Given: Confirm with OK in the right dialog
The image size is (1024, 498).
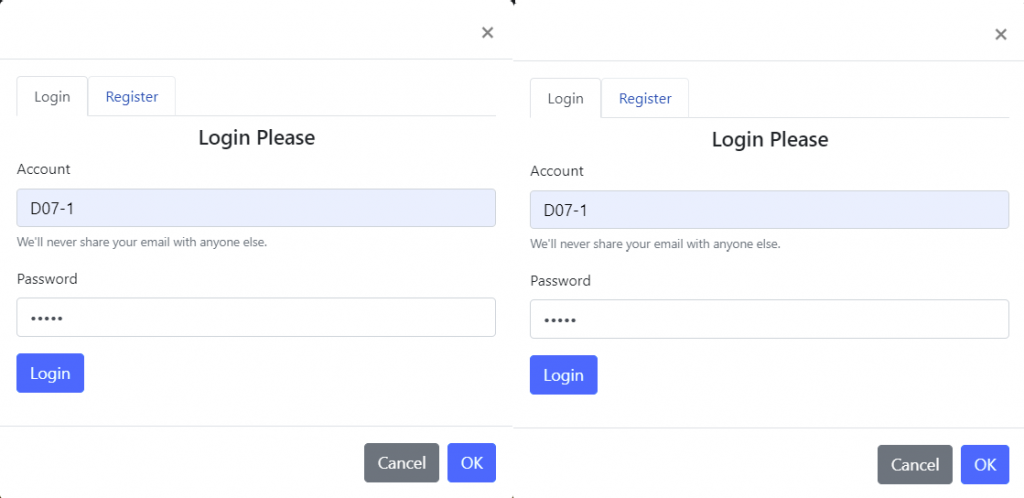Looking at the screenshot, I should tap(984, 465).
